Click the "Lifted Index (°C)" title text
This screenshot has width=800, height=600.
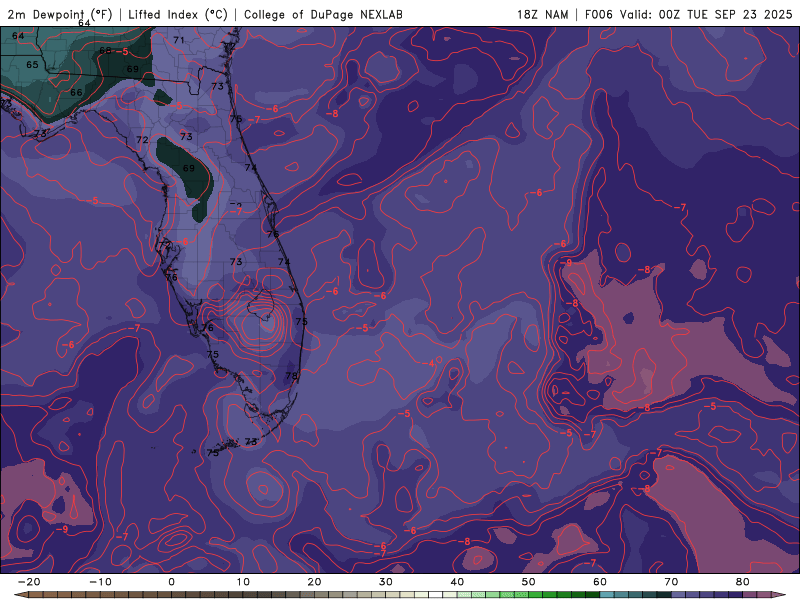[x=178, y=14]
